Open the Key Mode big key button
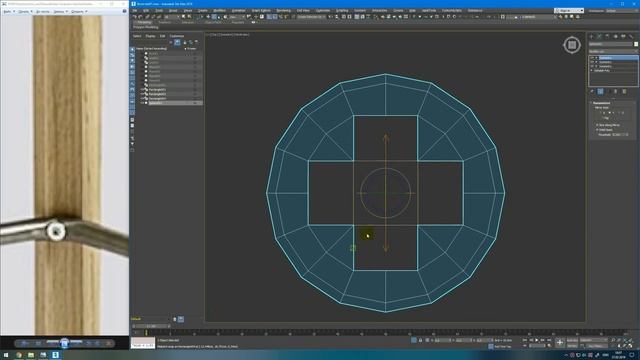The image size is (640, 360). pyautogui.click(x=560, y=342)
